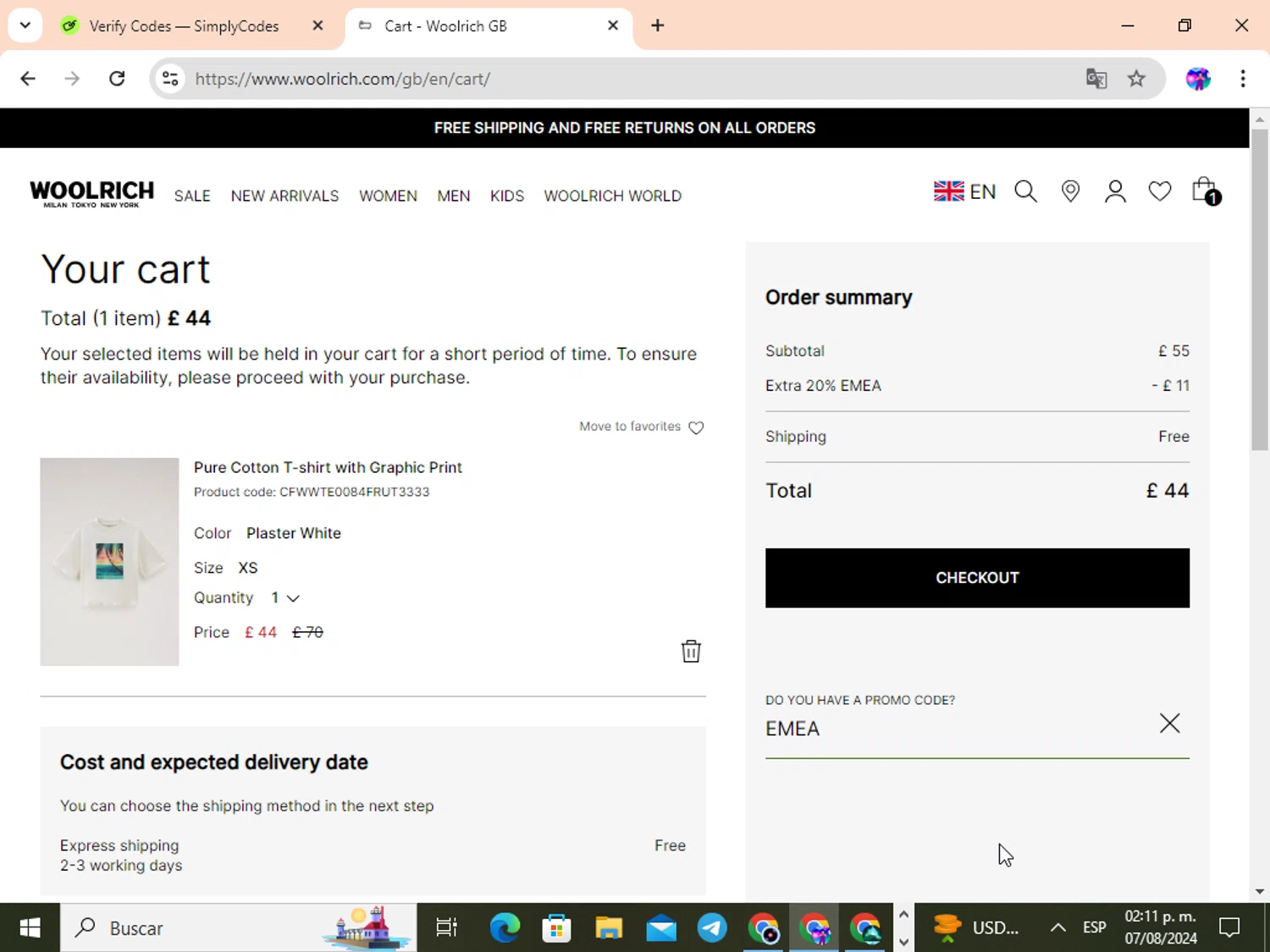Click the browser address bar URL
This screenshot has width=1270, height=952.
[342, 79]
